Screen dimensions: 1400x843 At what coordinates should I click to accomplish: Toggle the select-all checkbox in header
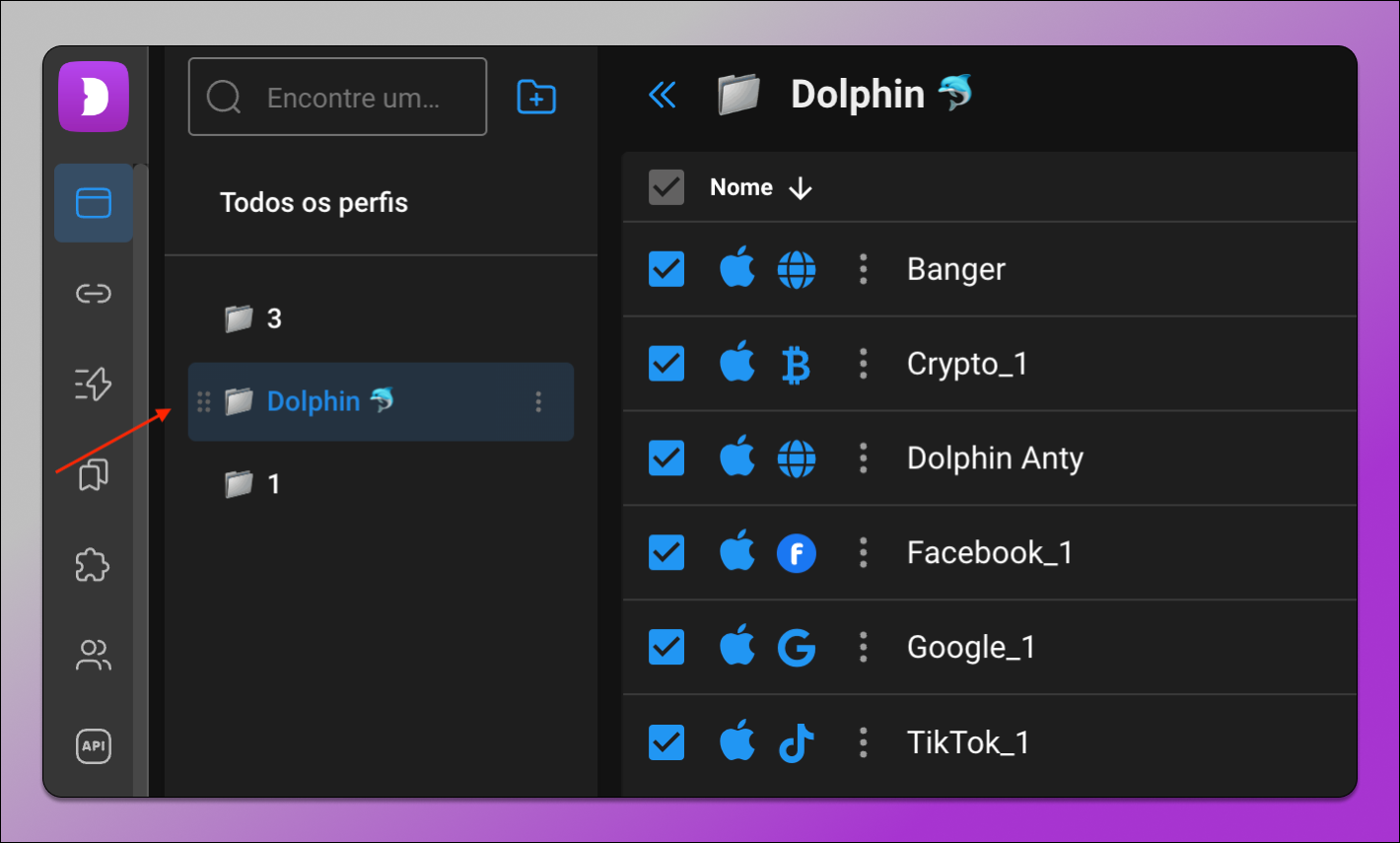coord(666,187)
